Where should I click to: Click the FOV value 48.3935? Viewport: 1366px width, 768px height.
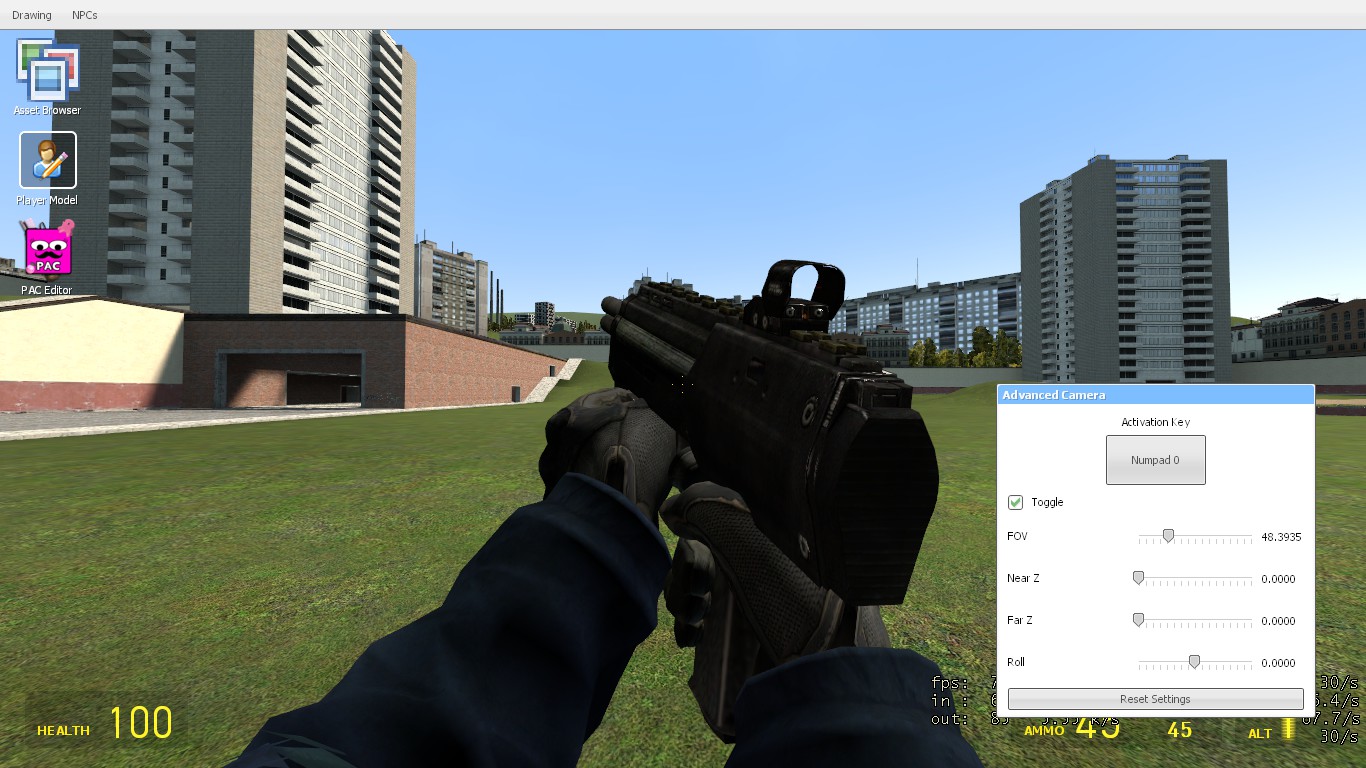[x=1281, y=537]
